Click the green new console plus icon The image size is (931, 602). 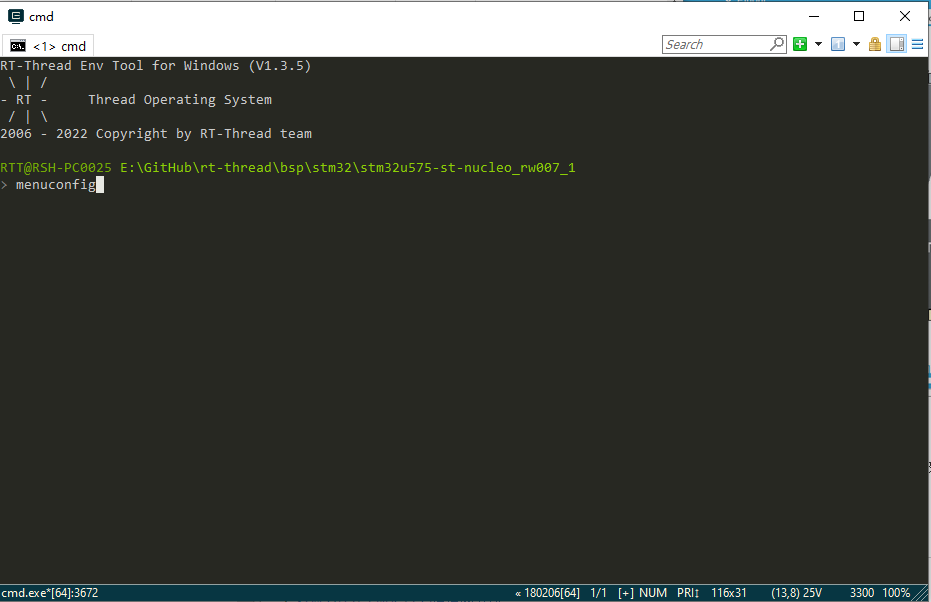click(800, 44)
